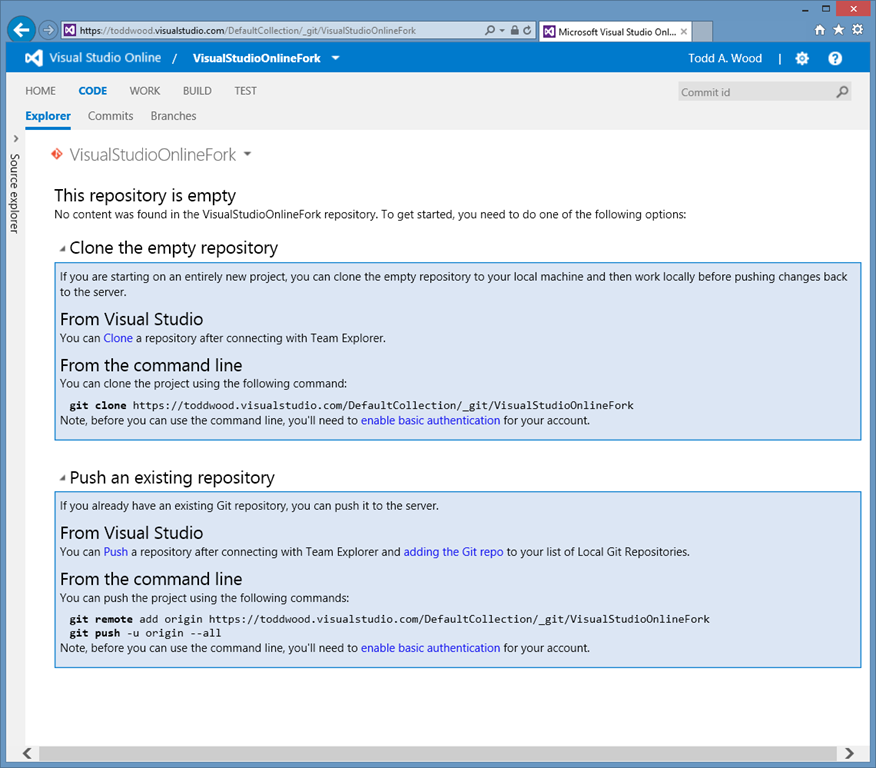Viewport: 876px width, 768px height.
Task: Open browser favorites star icon
Action: click(x=839, y=30)
